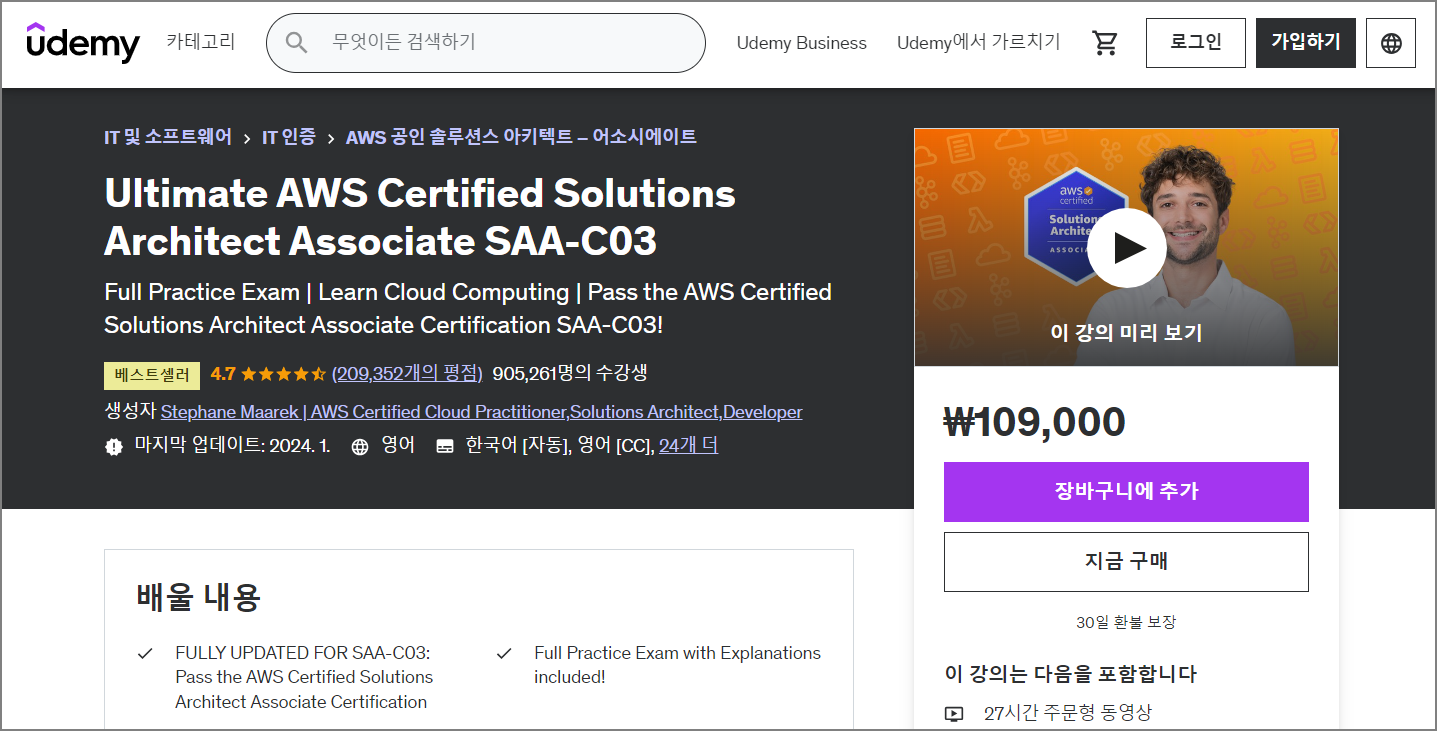Focus the 무엇이든 검색하기 search field
This screenshot has width=1437, height=731.
click(x=486, y=43)
